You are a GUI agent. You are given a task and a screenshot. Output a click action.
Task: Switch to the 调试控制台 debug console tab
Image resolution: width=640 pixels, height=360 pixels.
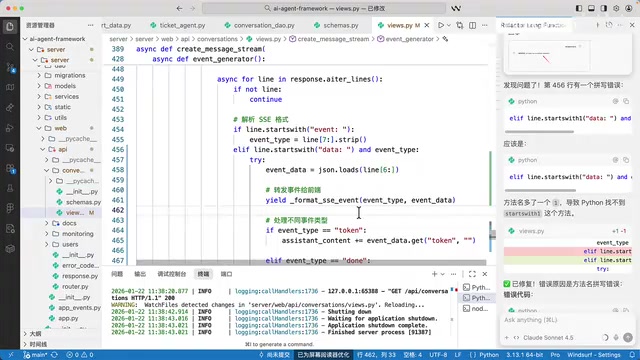tap(172, 274)
